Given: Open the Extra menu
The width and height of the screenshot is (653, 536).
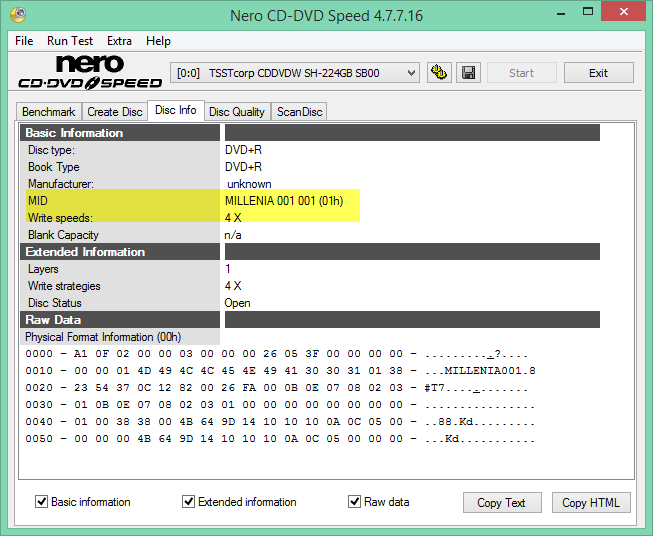Looking at the screenshot, I should click(119, 41).
